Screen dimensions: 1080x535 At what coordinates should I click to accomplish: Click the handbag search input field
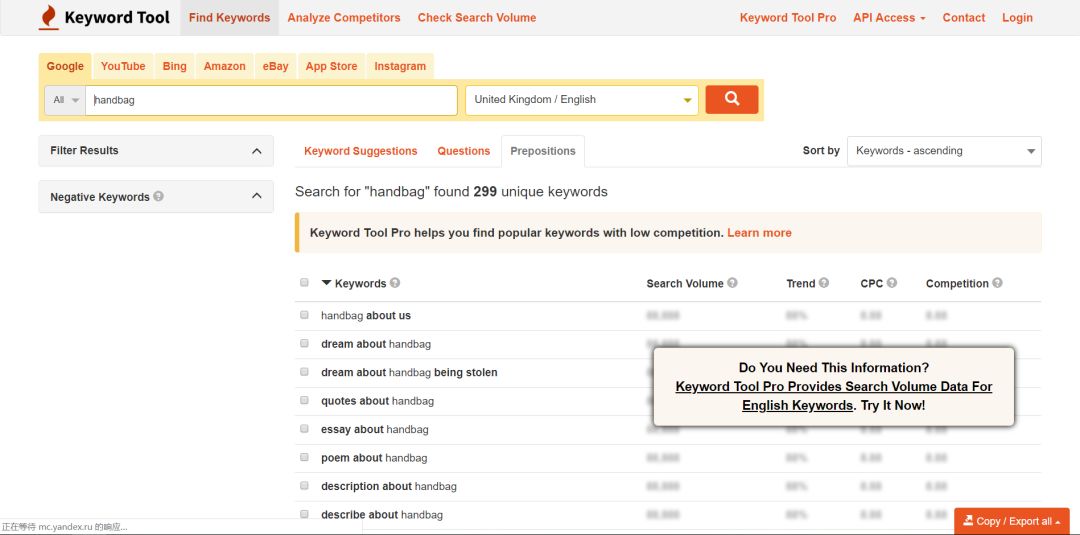272,100
